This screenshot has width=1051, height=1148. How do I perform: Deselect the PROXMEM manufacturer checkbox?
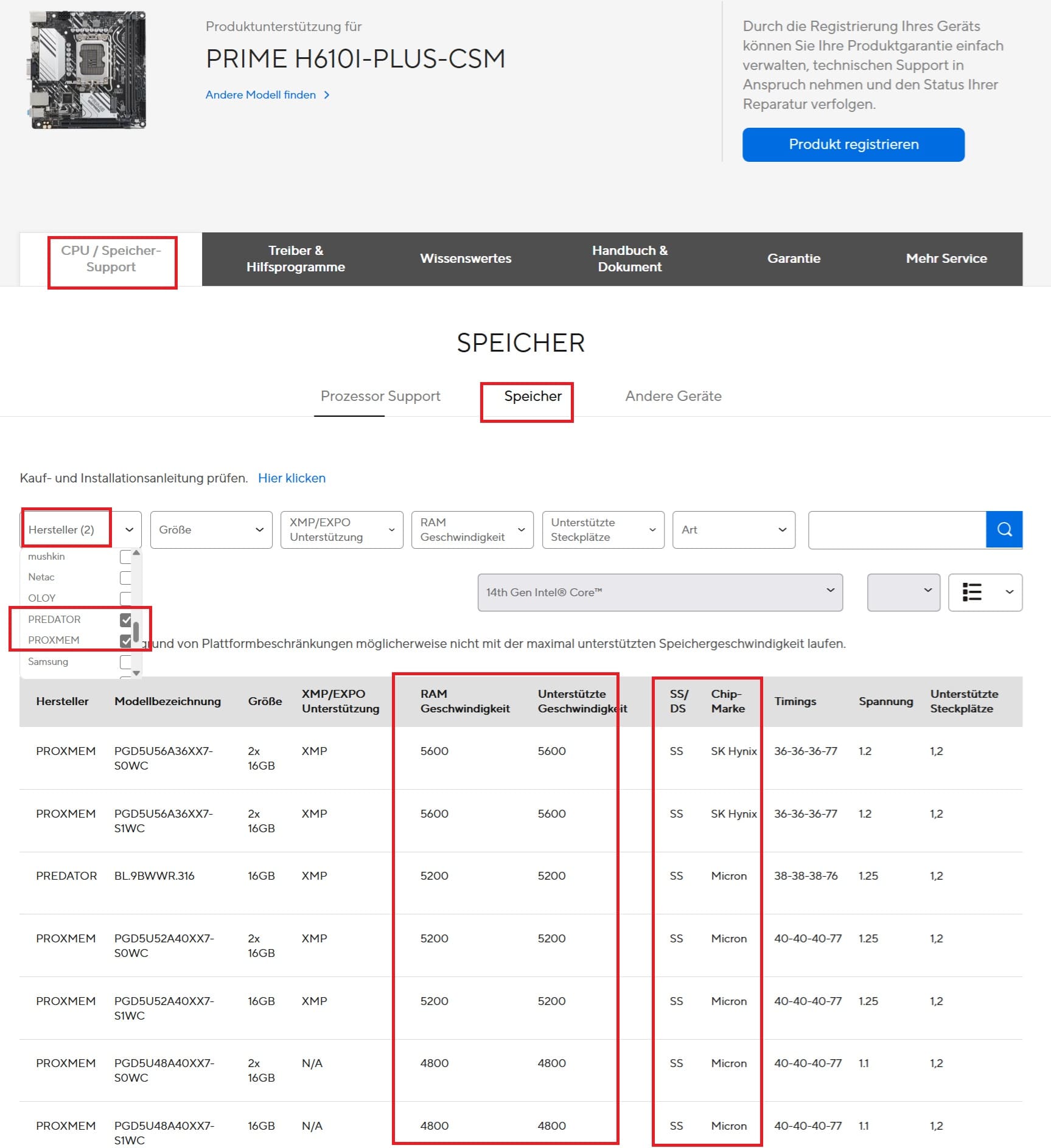(x=125, y=641)
